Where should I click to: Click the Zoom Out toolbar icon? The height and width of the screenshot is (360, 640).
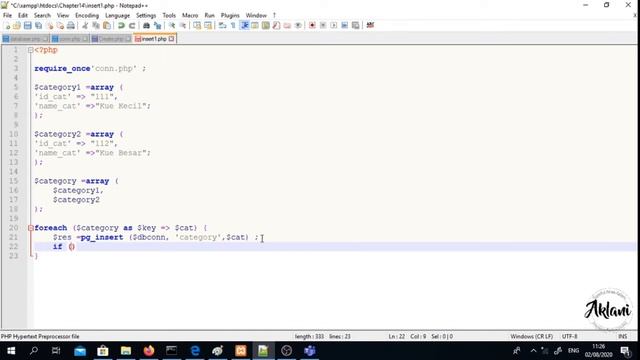tap(183, 26)
